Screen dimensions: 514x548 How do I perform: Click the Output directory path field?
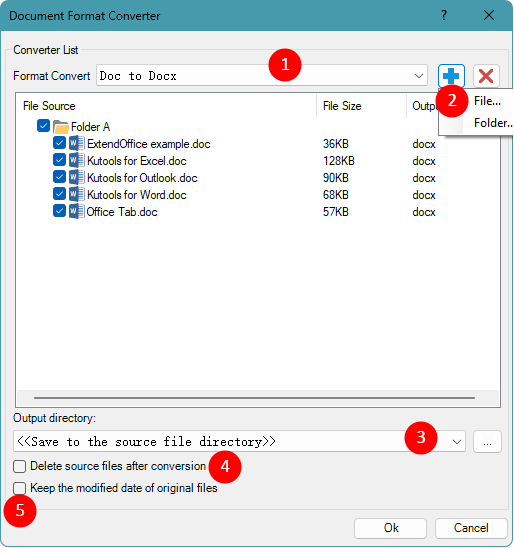tap(239, 442)
